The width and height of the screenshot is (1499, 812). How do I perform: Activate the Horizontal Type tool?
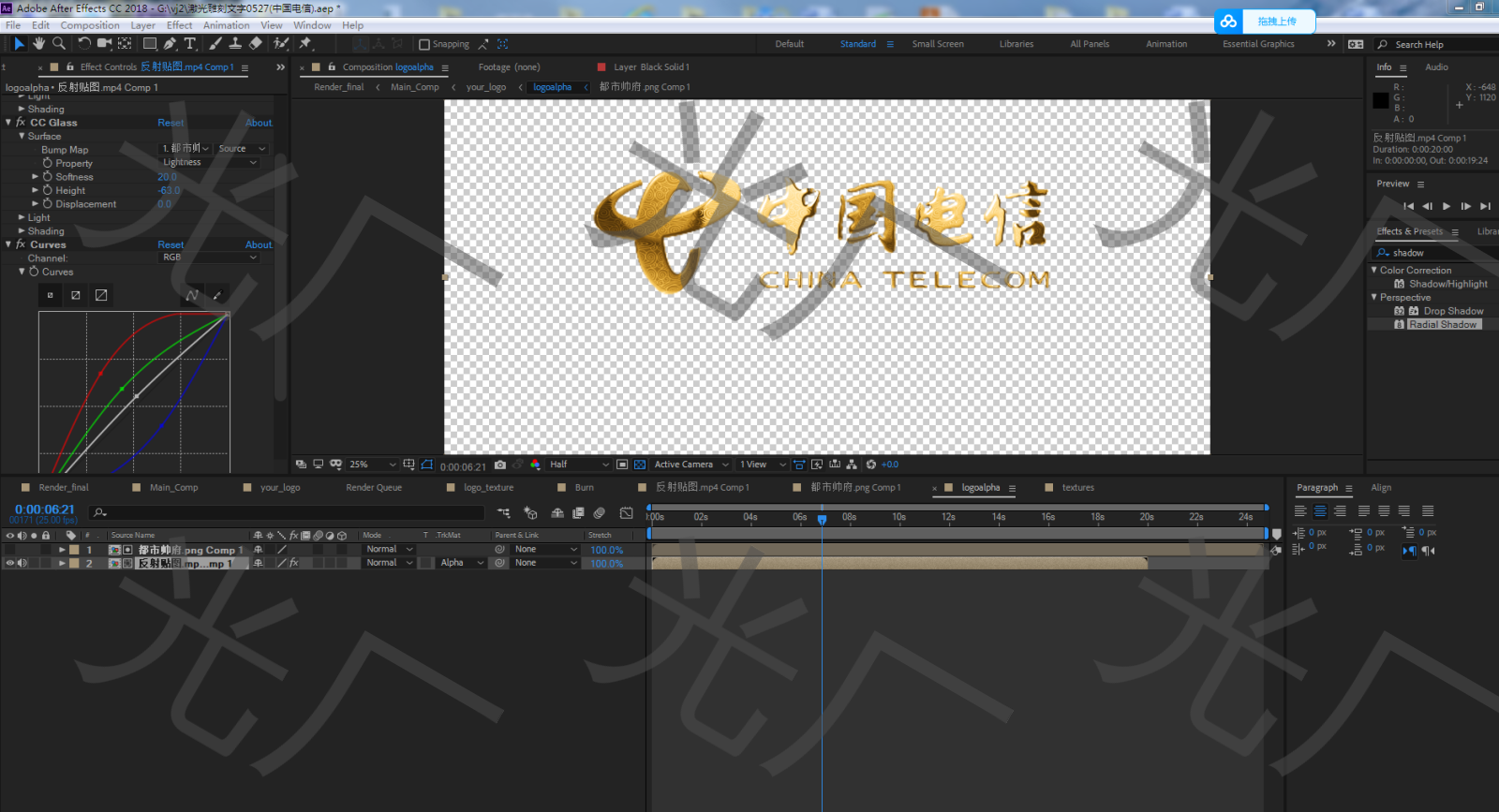coord(190,44)
